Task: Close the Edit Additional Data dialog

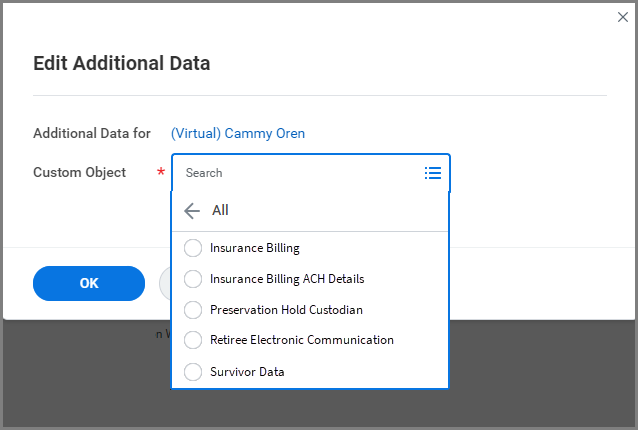Action: (x=622, y=17)
